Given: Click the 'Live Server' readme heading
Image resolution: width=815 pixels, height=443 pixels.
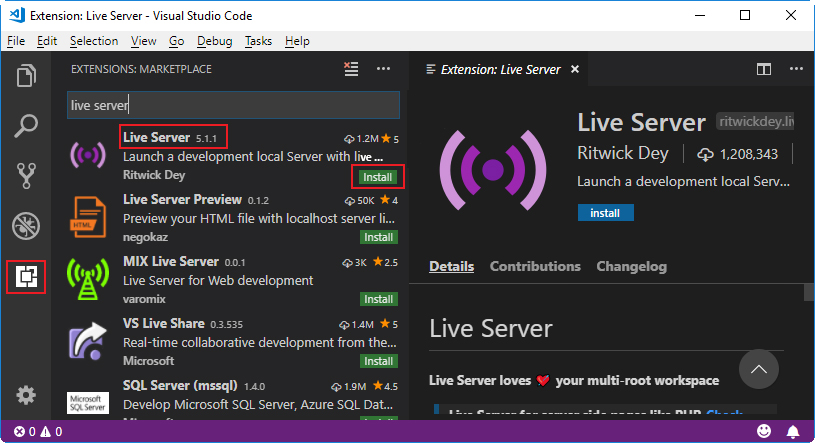Looking at the screenshot, I should (x=491, y=329).
